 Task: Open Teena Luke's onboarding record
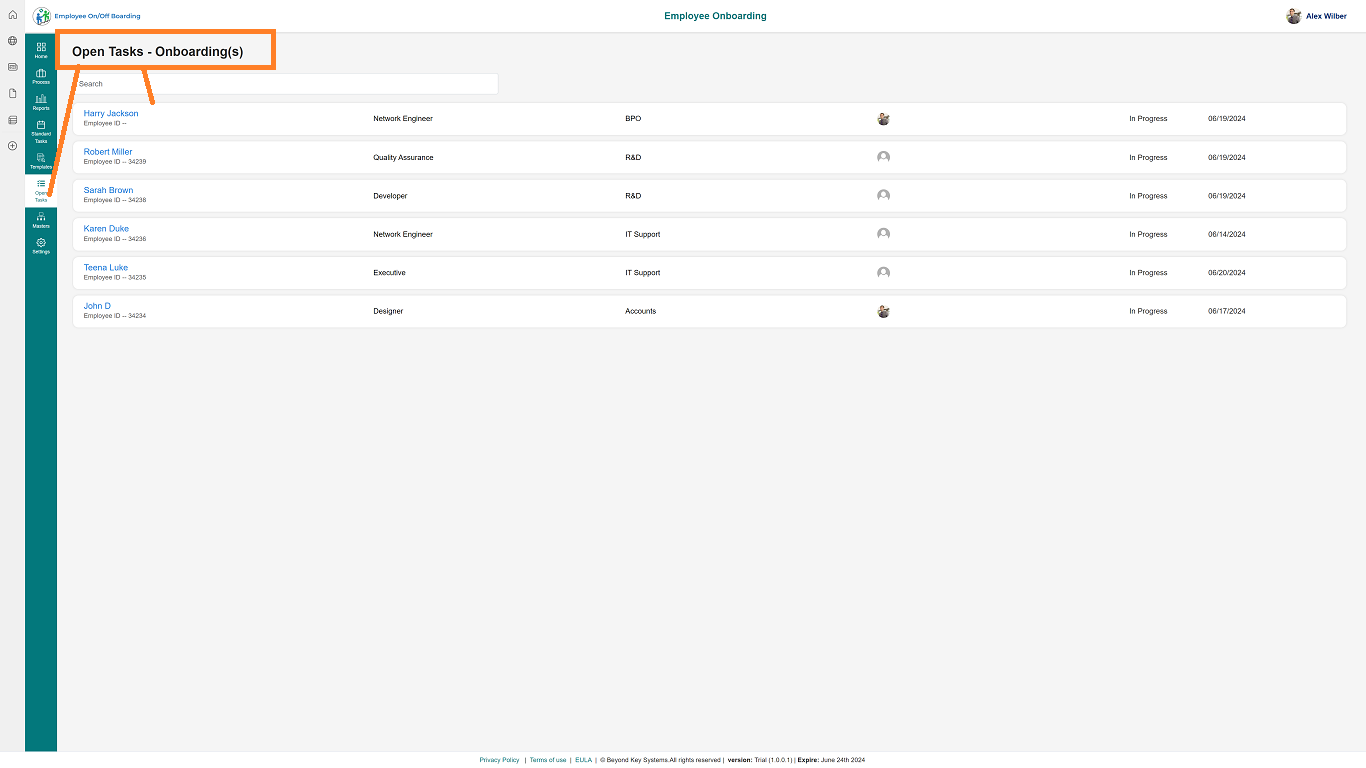[x=106, y=267]
